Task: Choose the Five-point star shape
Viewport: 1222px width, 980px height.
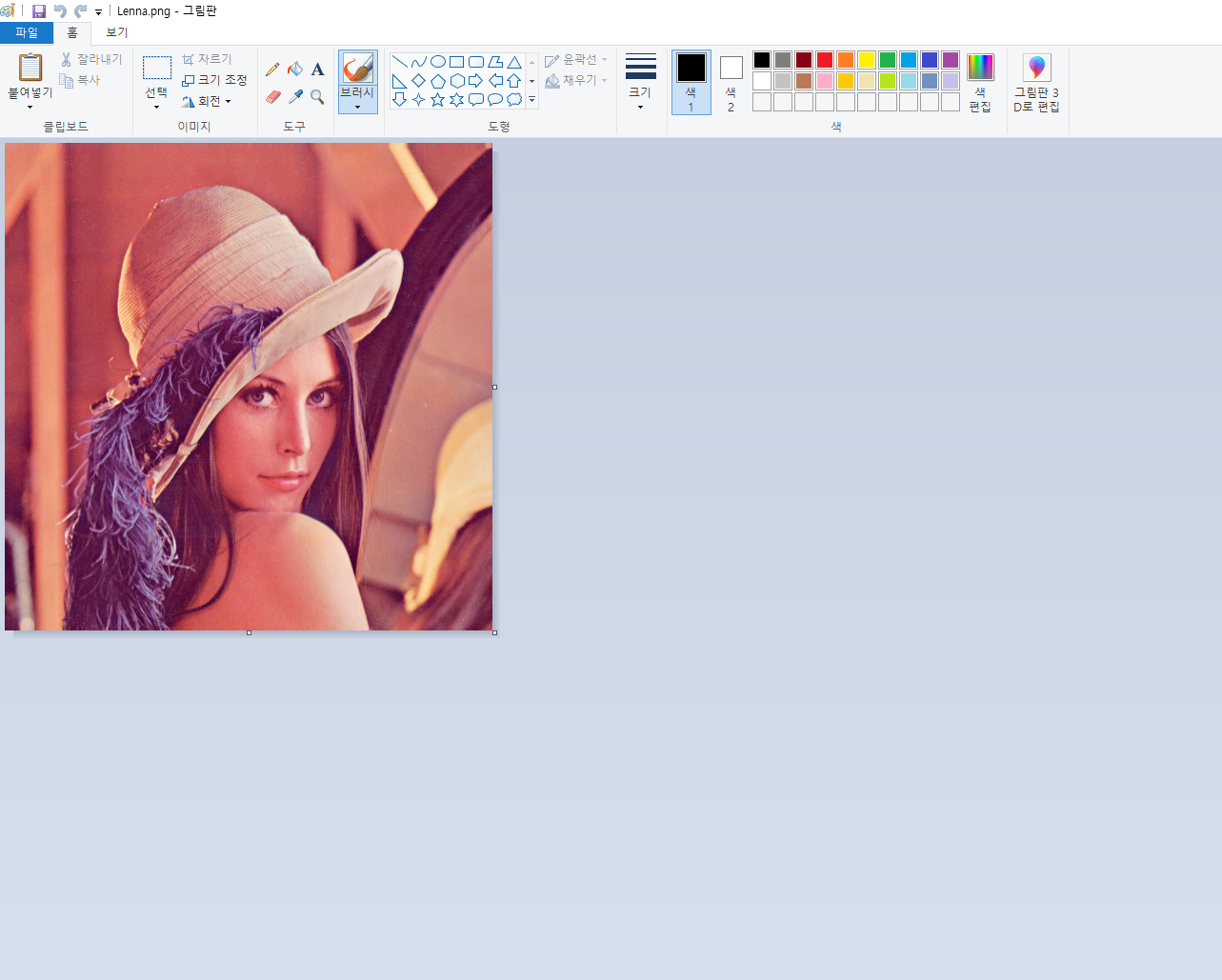Action: pos(438,99)
